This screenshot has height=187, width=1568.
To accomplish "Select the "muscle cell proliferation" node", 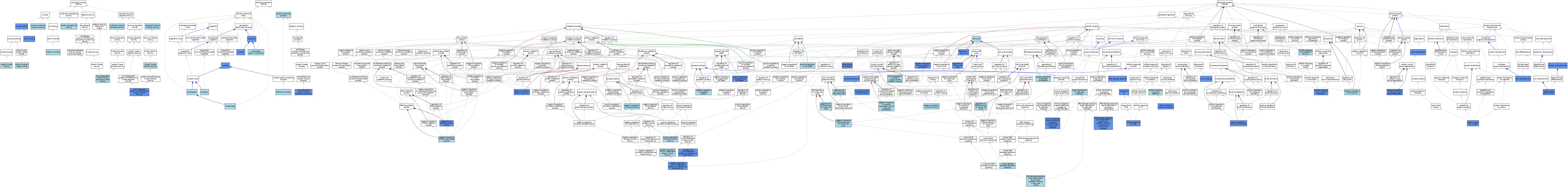I will (878, 52).
